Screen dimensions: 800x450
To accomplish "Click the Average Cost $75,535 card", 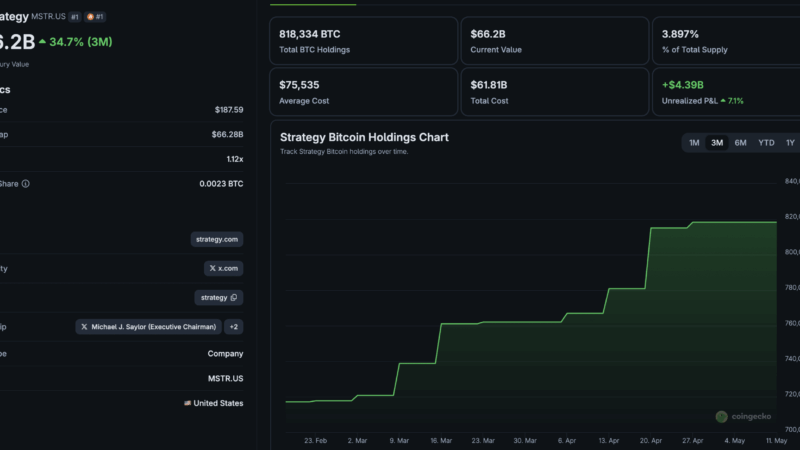I will (x=363, y=92).
